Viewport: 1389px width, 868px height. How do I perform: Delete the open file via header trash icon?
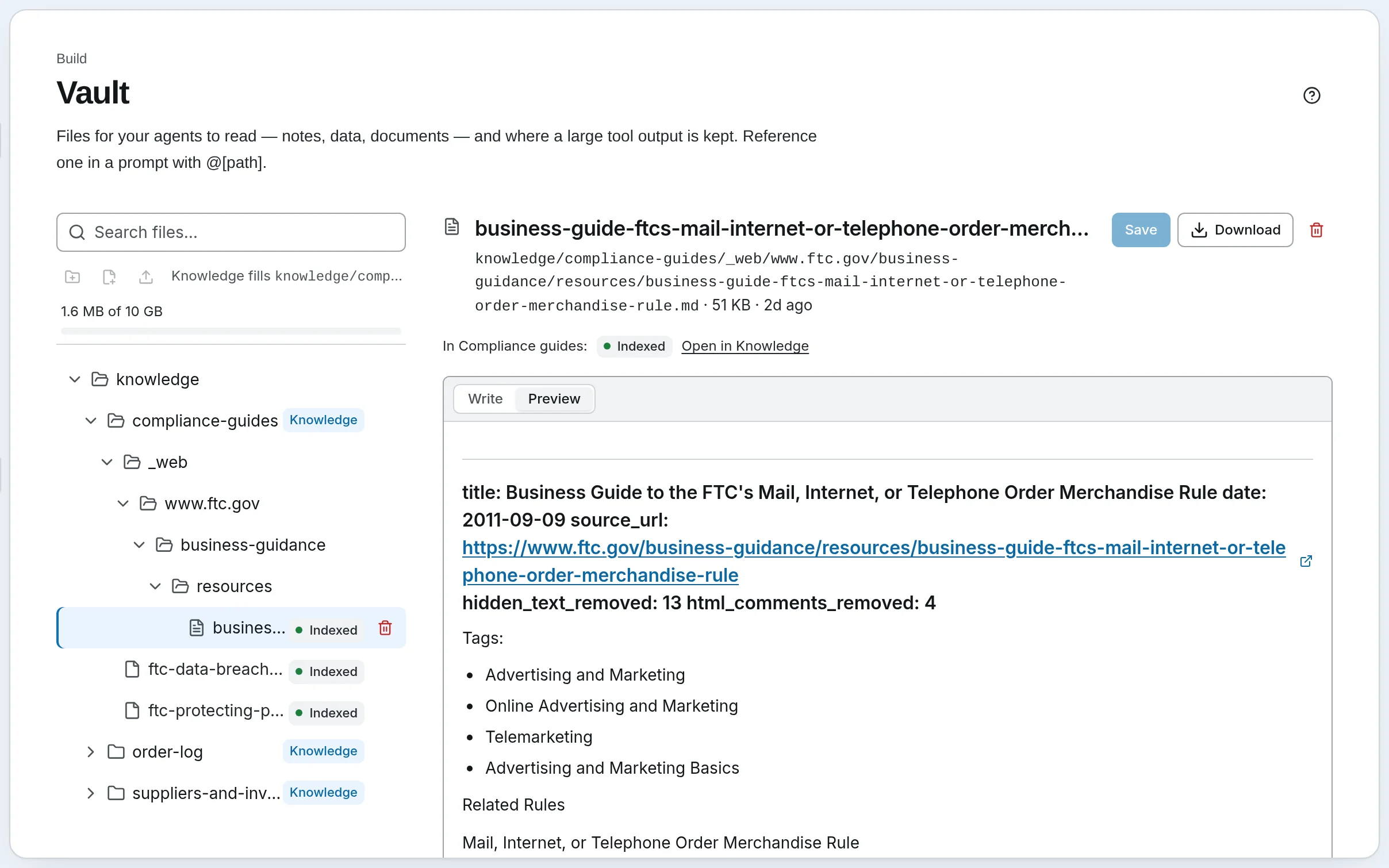pyautogui.click(x=1317, y=230)
